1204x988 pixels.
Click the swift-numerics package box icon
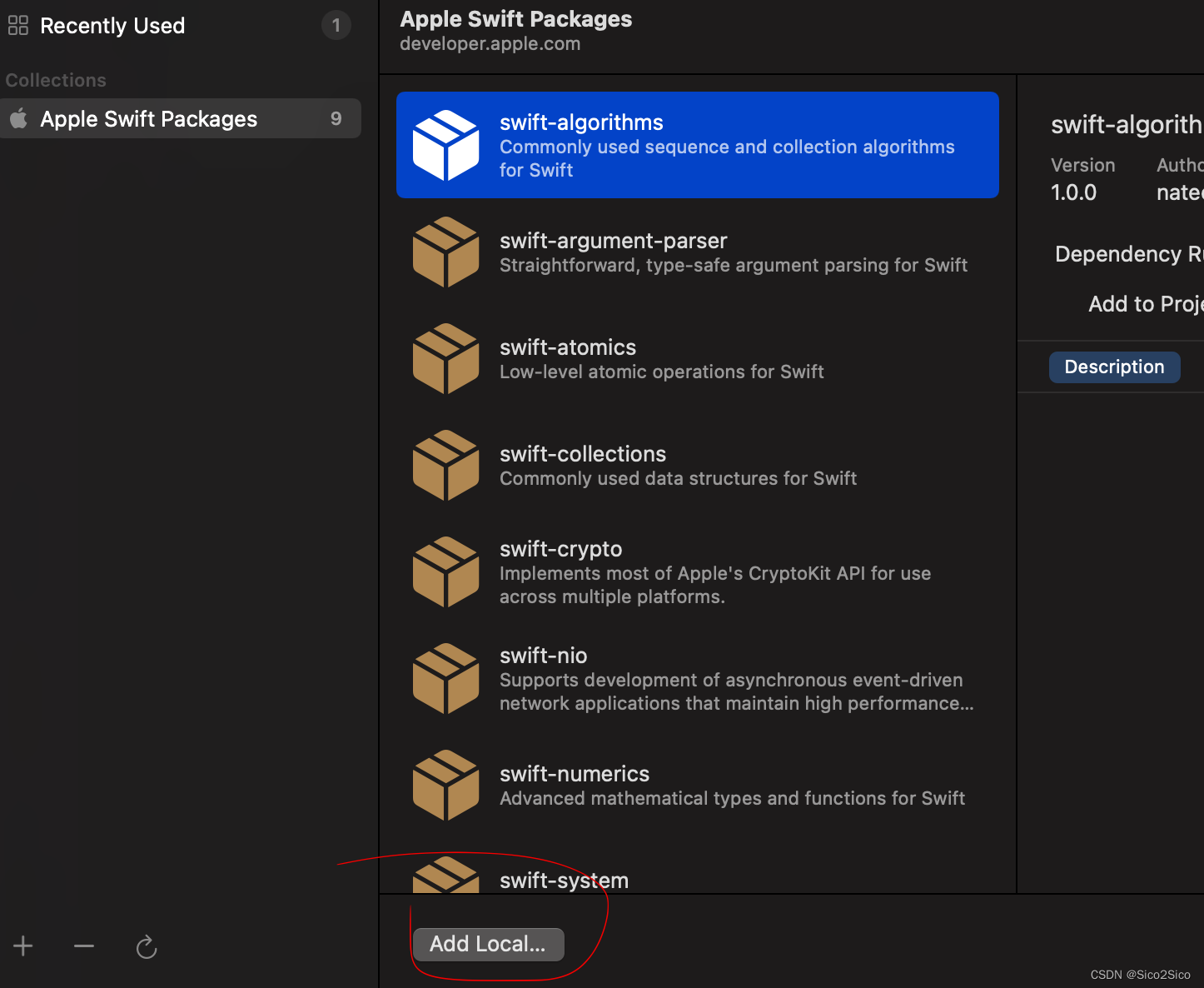[x=446, y=785]
